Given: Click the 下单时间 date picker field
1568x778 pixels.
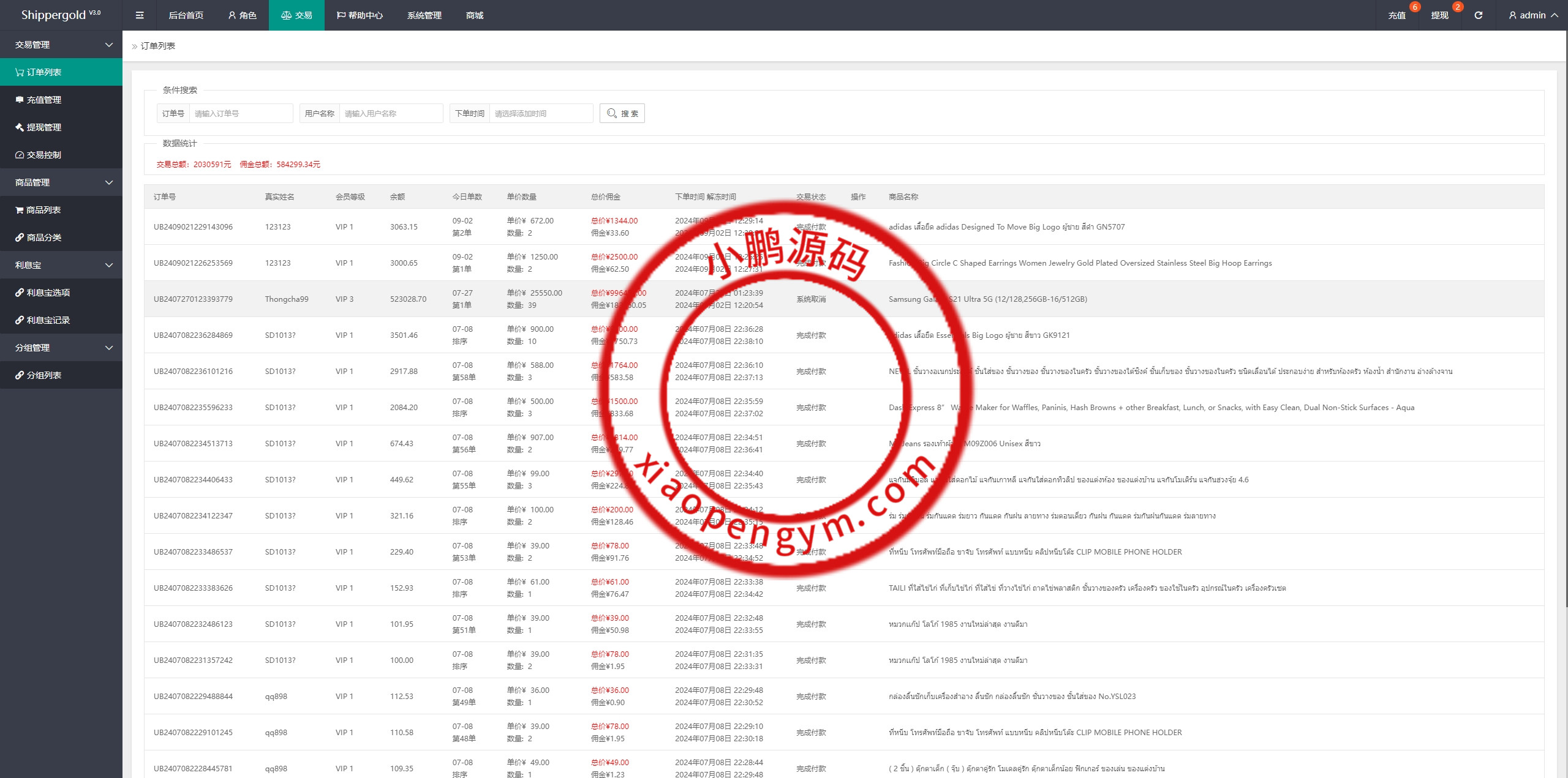Looking at the screenshot, I should tap(541, 113).
